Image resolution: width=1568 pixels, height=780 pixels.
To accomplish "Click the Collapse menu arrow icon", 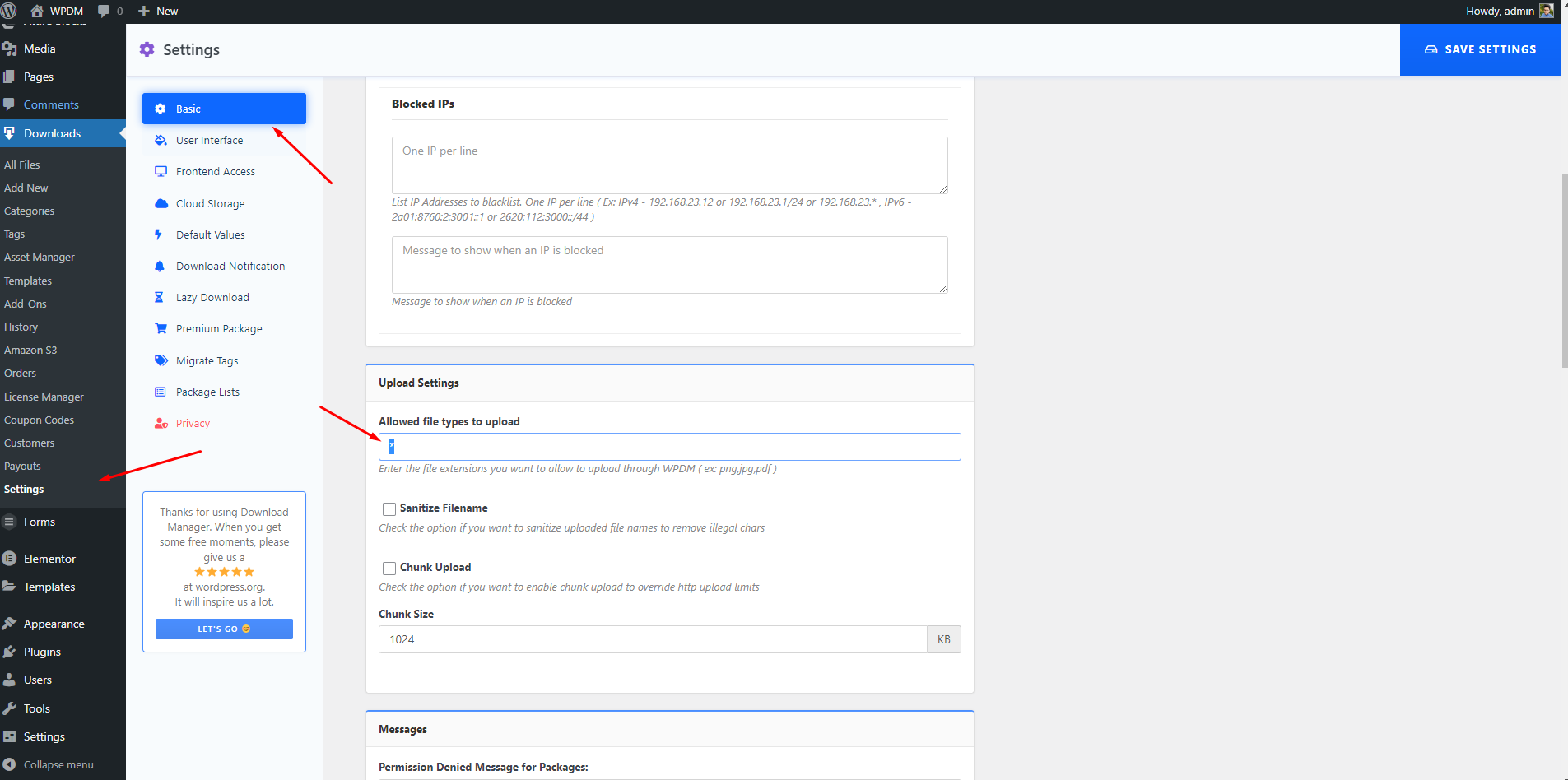I will click(10, 764).
